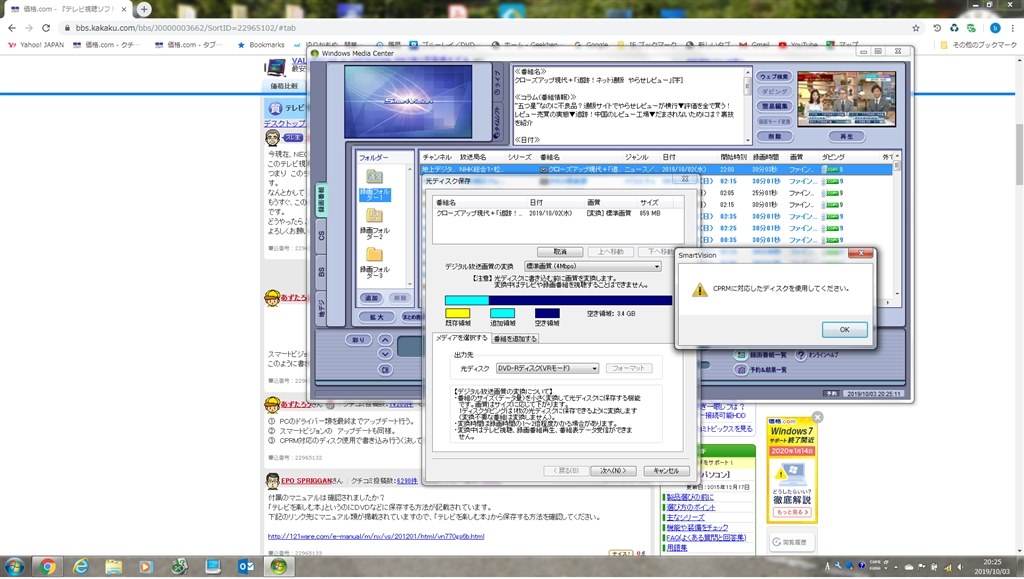The width and height of the screenshot is (1024, 579).
Task: Open その他のブックマーク folder
Action: tap(979, 45)
